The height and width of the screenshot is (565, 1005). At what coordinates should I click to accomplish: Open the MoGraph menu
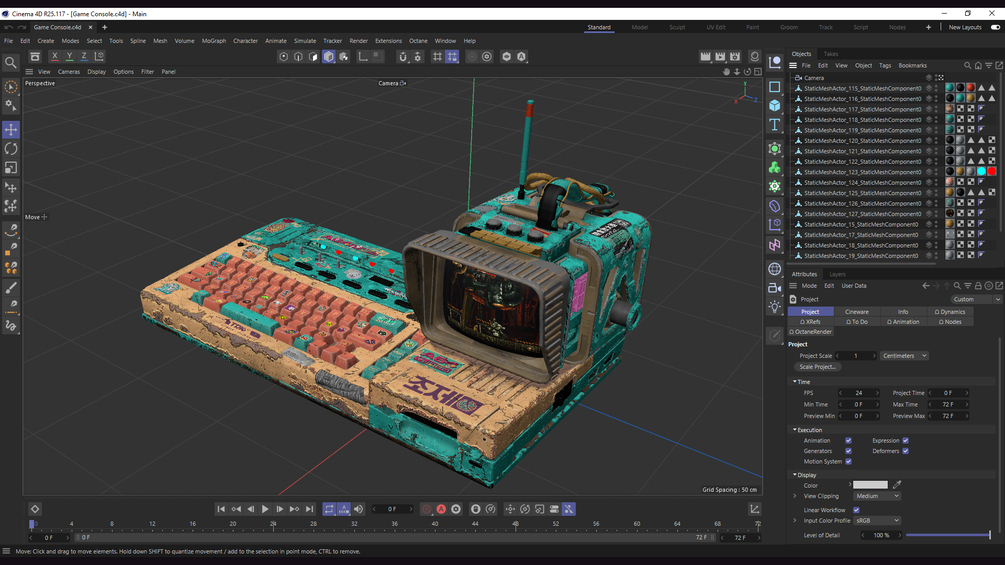coord(213,41)
